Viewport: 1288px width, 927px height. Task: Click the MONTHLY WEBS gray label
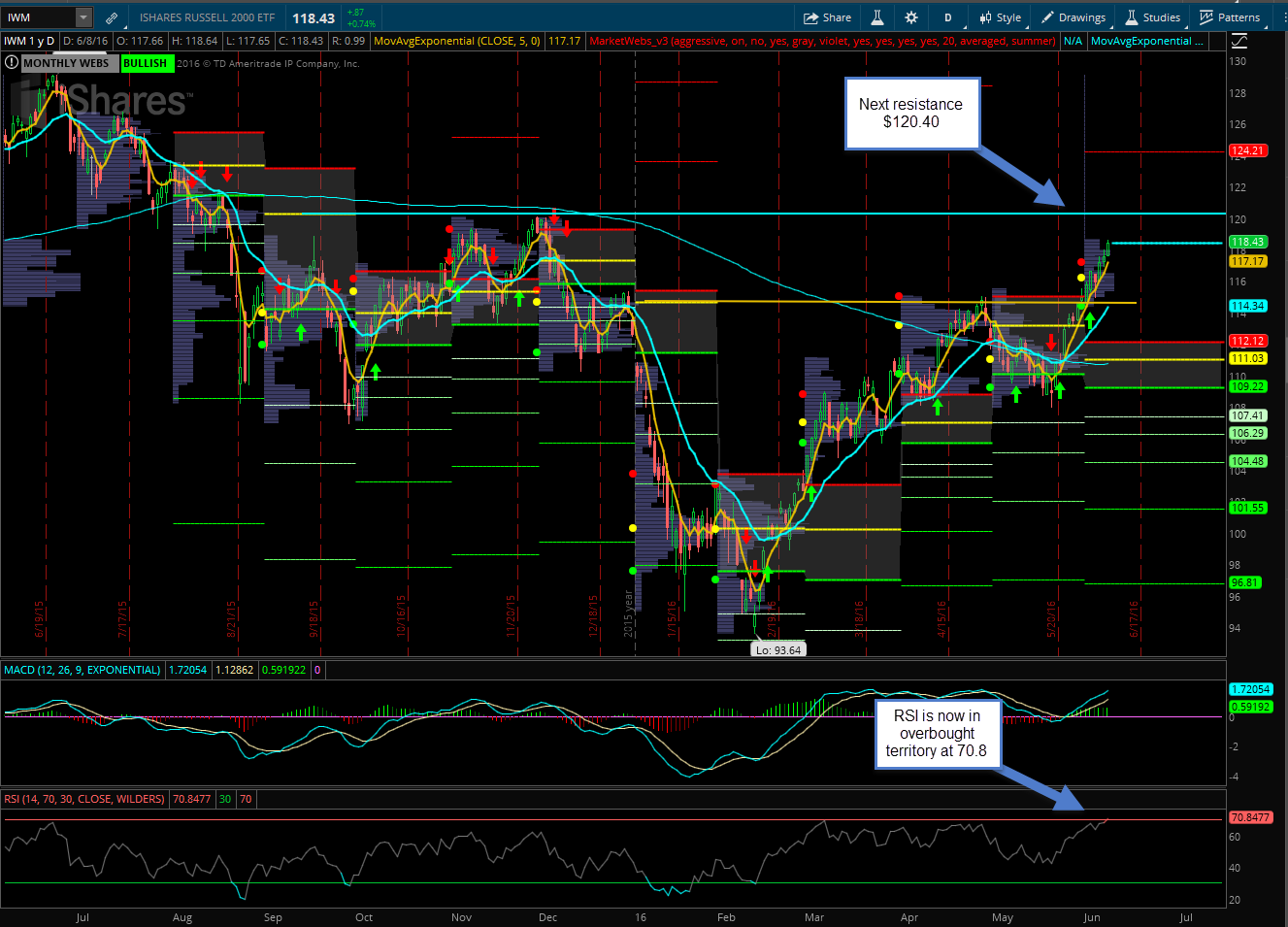[x=66, y=63]
